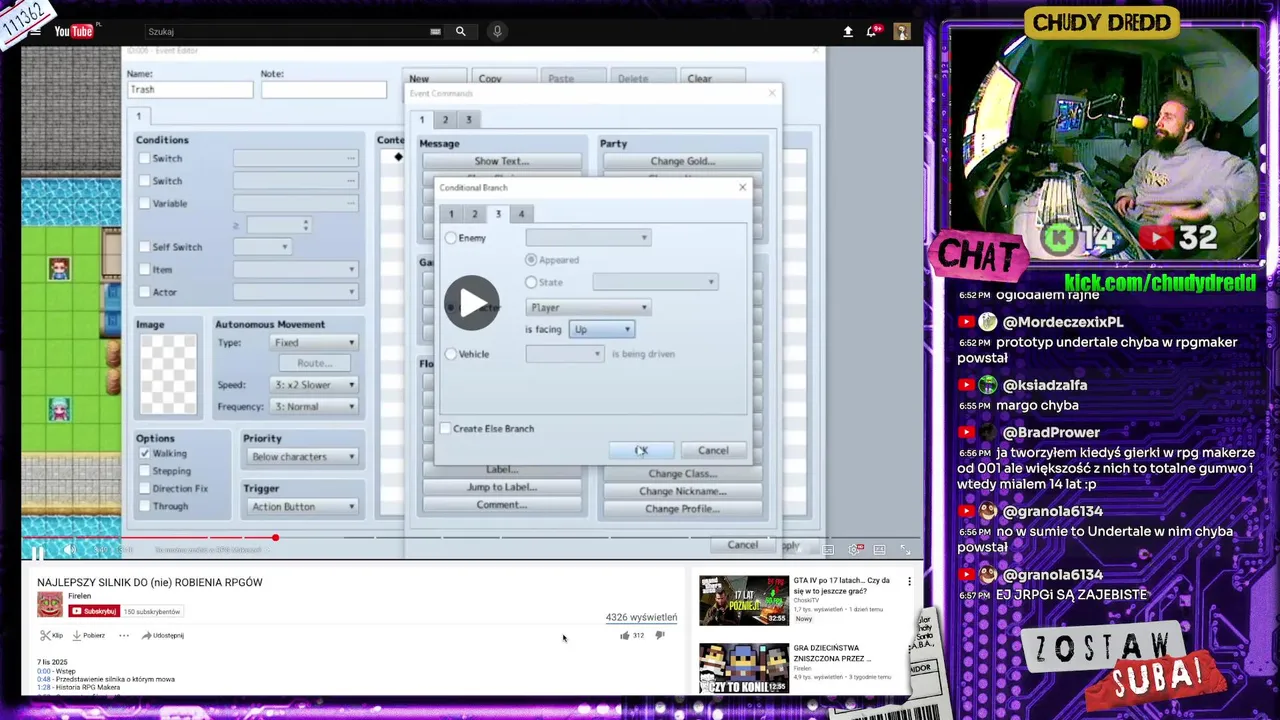Viewport: 1280px width, 720px height.
Task: Click the Change Nickname... command
Action: (683, 491)
